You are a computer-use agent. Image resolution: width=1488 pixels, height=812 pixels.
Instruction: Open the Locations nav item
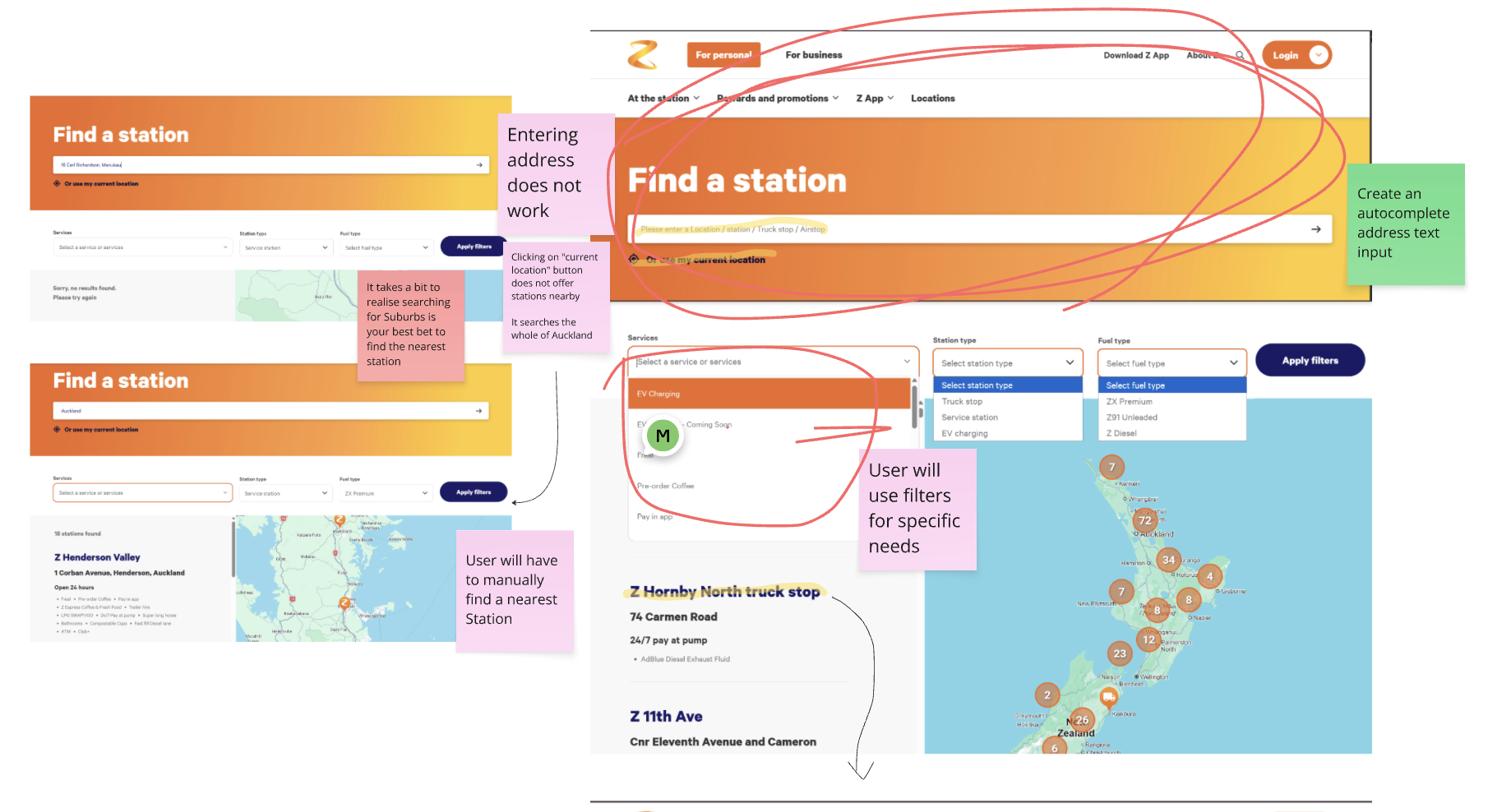(x=933, y=98)
